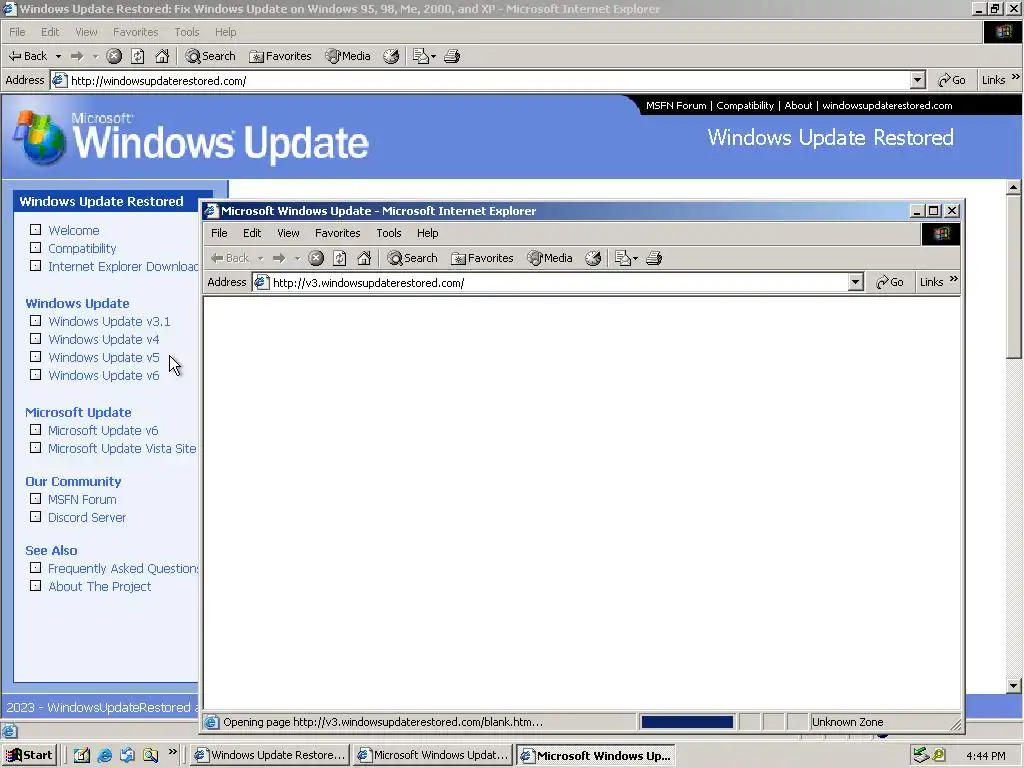Open Back history dropdown in background window
Viewport: 1024px width, 768px height.
click(x=58, y=56)
